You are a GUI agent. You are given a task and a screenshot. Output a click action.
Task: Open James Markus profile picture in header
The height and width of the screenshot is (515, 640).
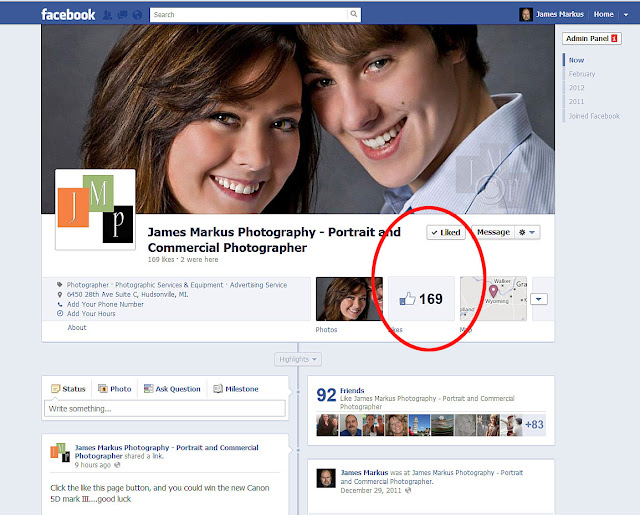point(526,14)
